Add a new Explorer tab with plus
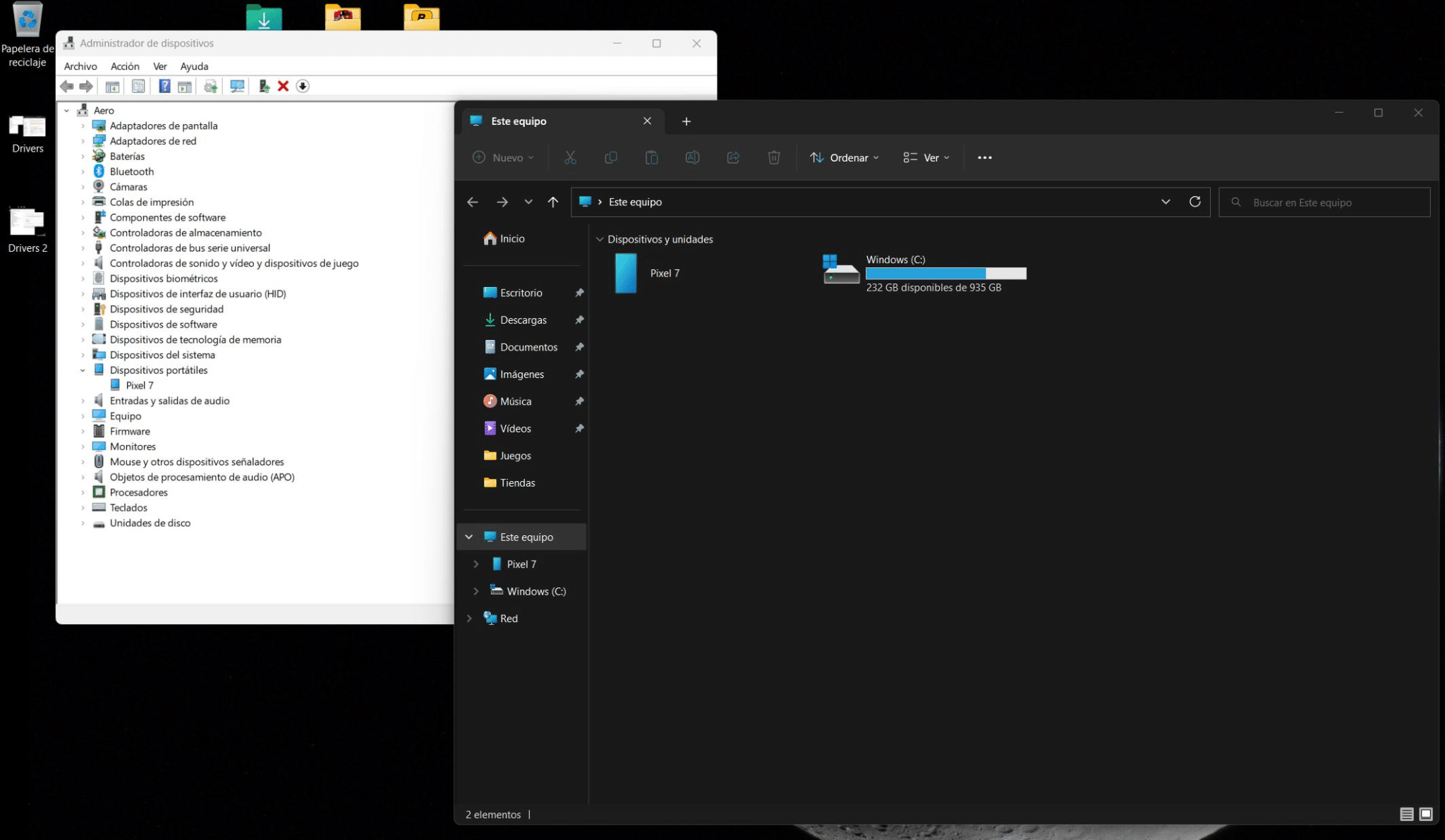Viewport: 1445px width, 840px height. tap(687, 121)
